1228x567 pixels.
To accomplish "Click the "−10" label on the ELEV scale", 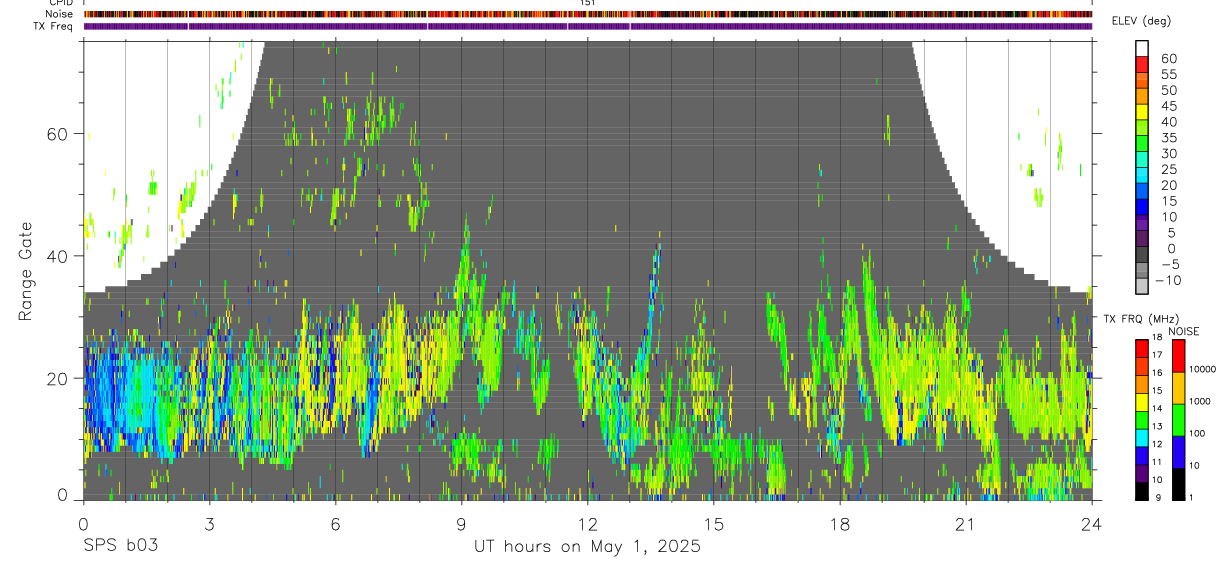I will click(1168, 280).
